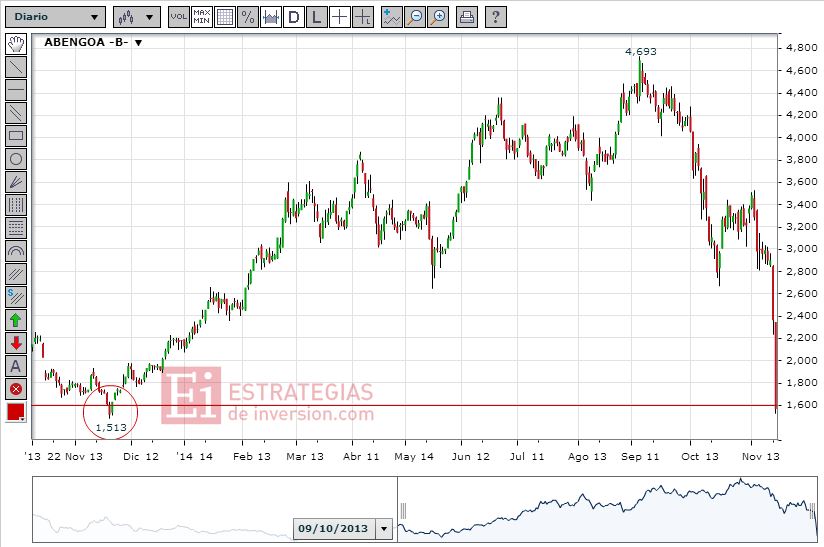Viewport: 824px width, 547px height.
Task: Select the S speed lines tool
Action: coord(16,297)
